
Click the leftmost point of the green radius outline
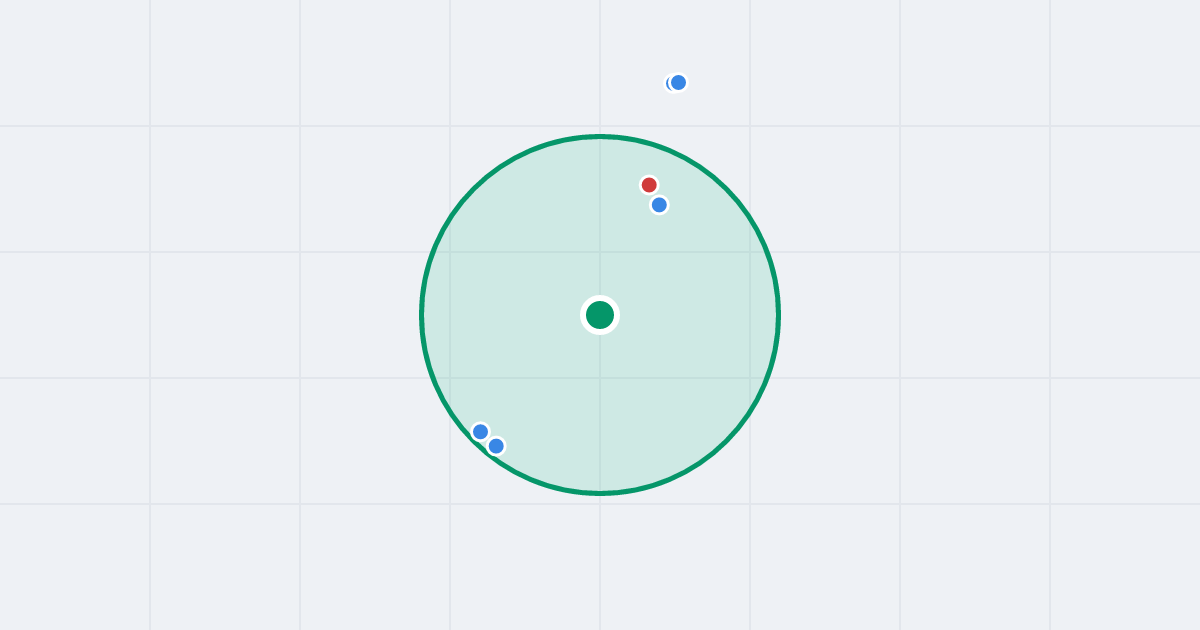[422, 315]
